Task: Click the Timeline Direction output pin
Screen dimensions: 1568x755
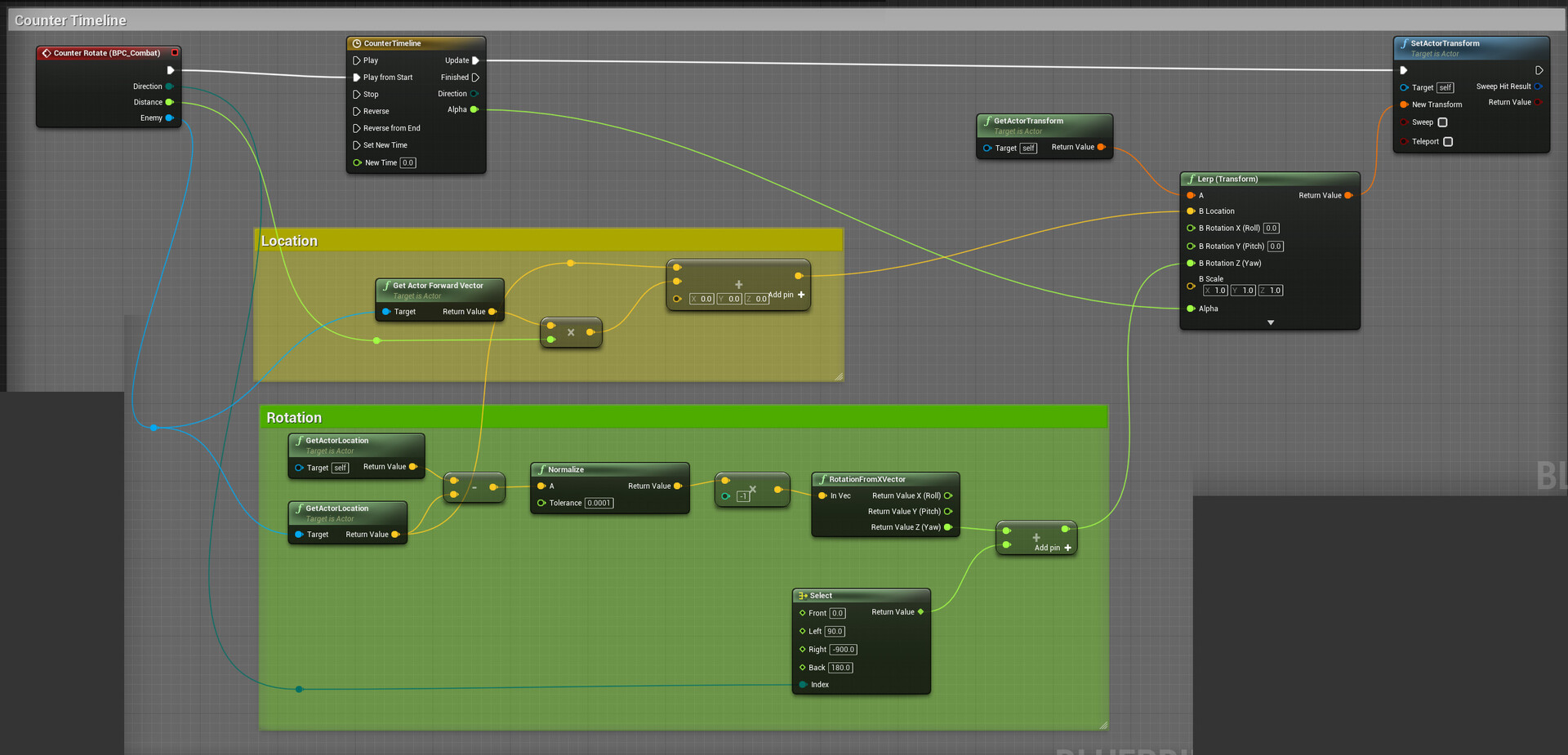Action: point(474,94)
